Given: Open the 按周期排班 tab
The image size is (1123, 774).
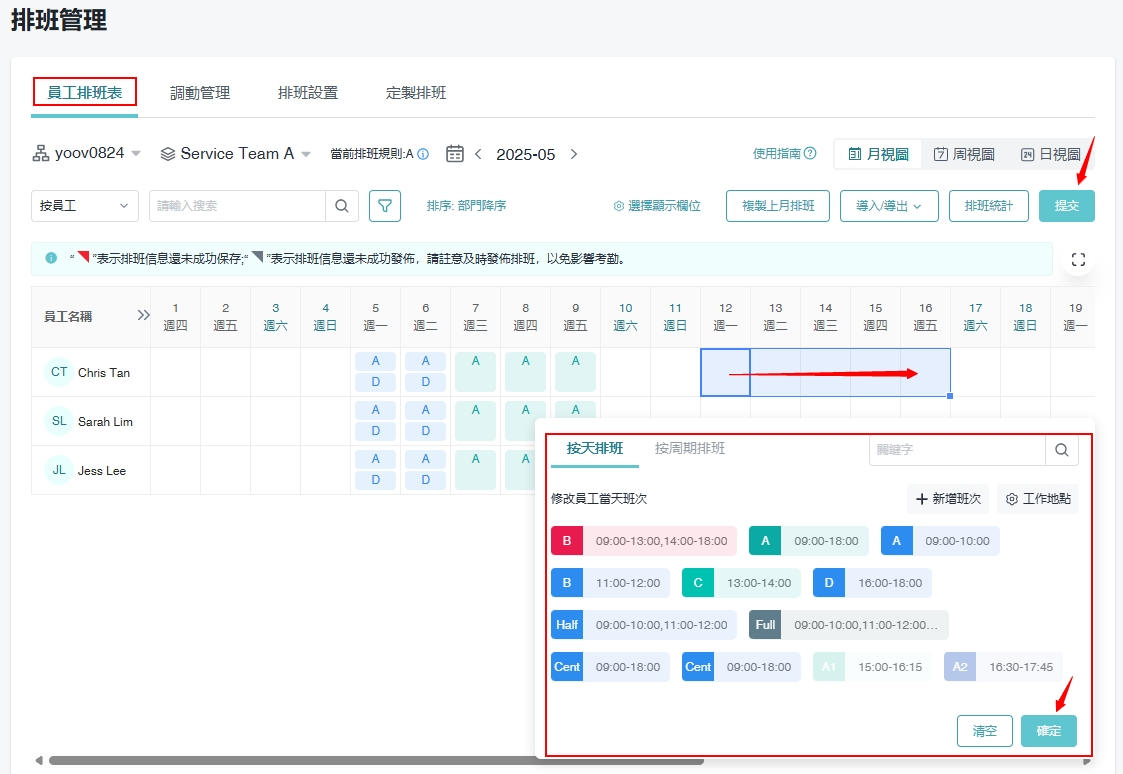Looking at the screenshot, I should click(x=690, y=448).
